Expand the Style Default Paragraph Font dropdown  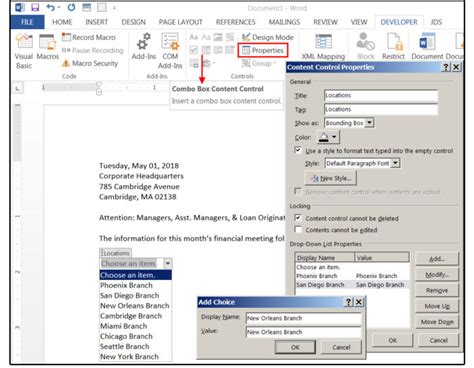(395, 163)
